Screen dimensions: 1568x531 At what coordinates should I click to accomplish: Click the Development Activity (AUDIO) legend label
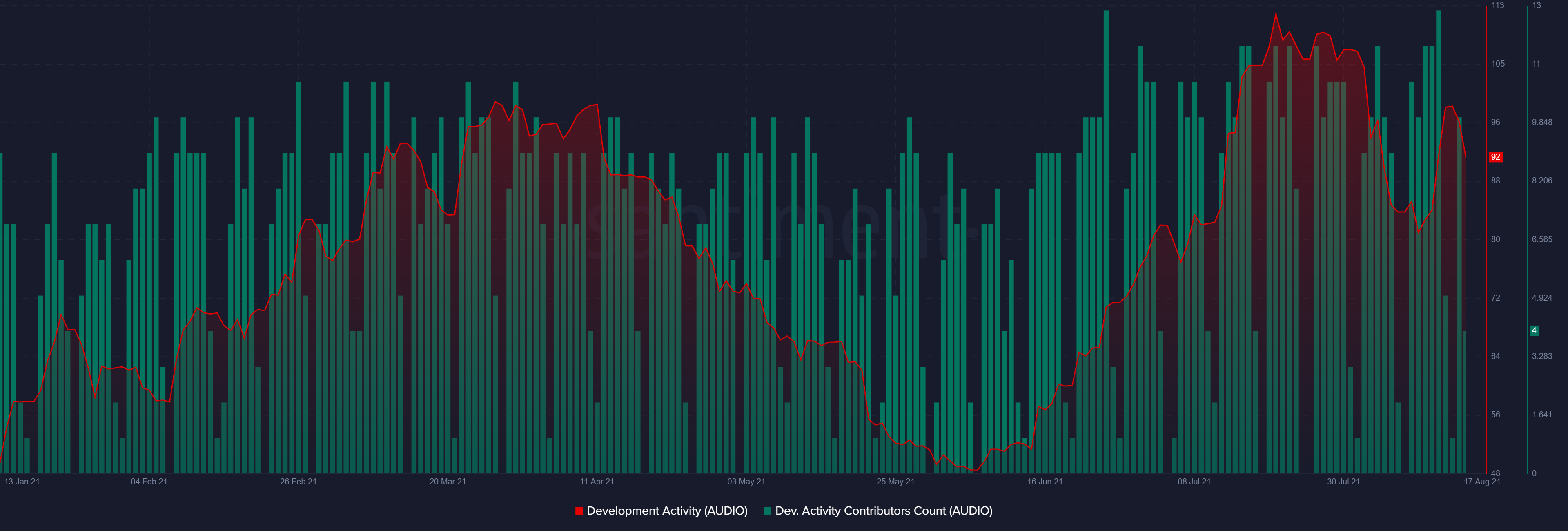click(666, 511)
